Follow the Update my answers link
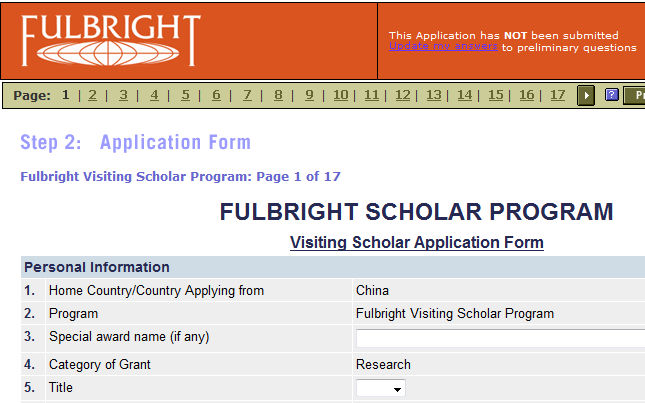The width and height of the screenshot is (645, 403). (443, 47)
